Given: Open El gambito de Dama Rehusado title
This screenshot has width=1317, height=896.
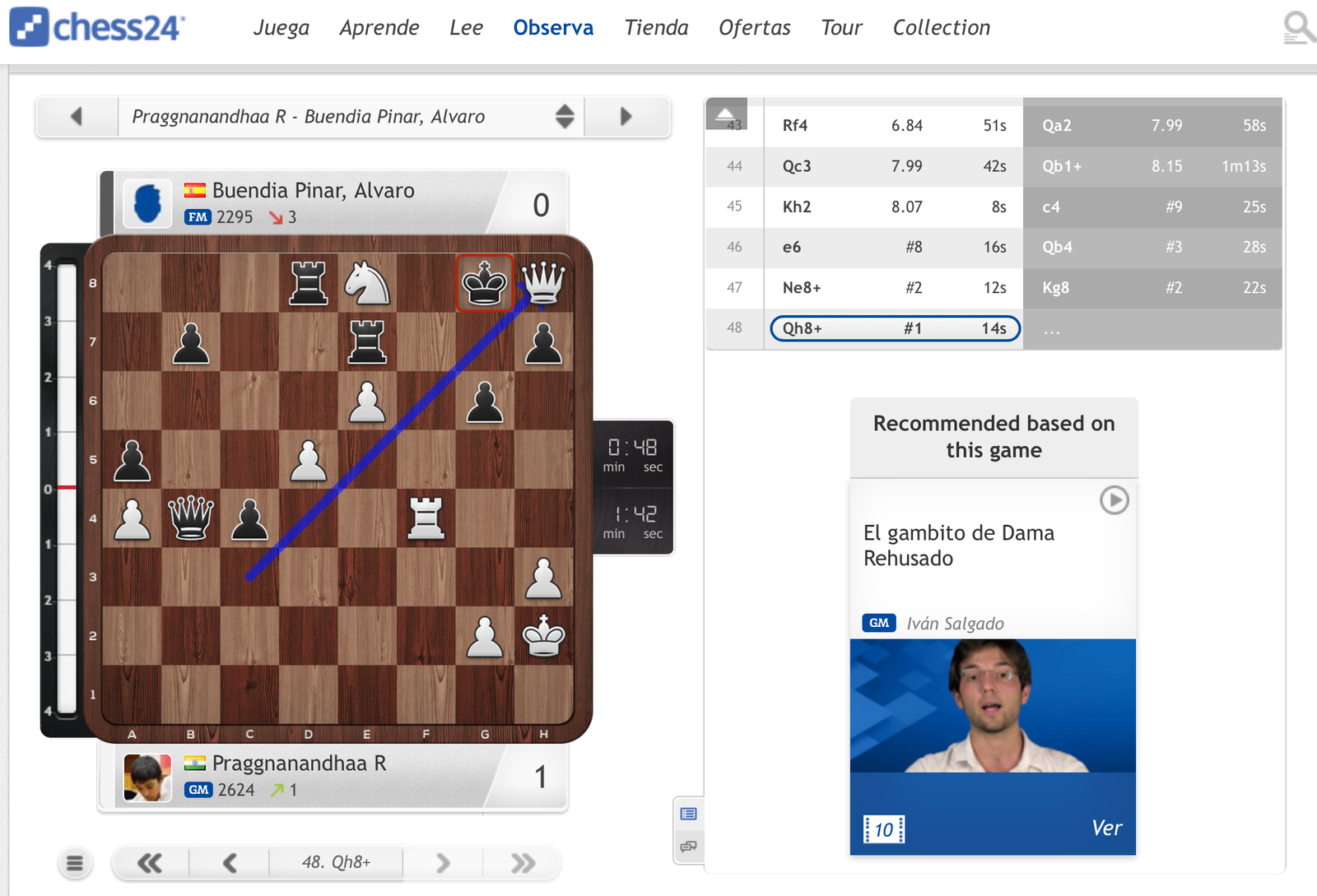Looking at the screenshot, I should coord(959,545).
